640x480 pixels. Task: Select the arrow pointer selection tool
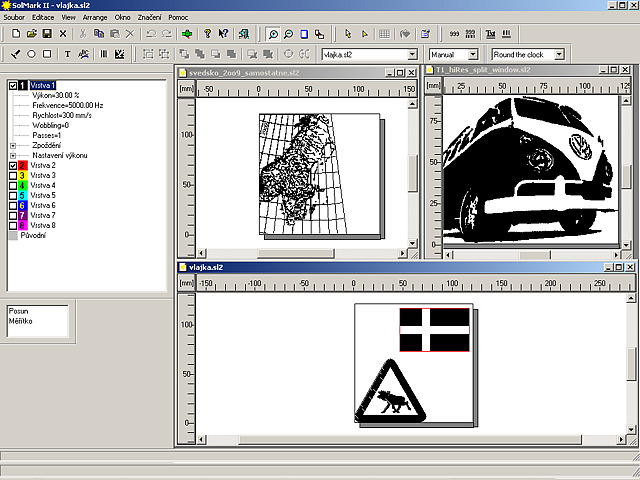[x=348, y=34]
